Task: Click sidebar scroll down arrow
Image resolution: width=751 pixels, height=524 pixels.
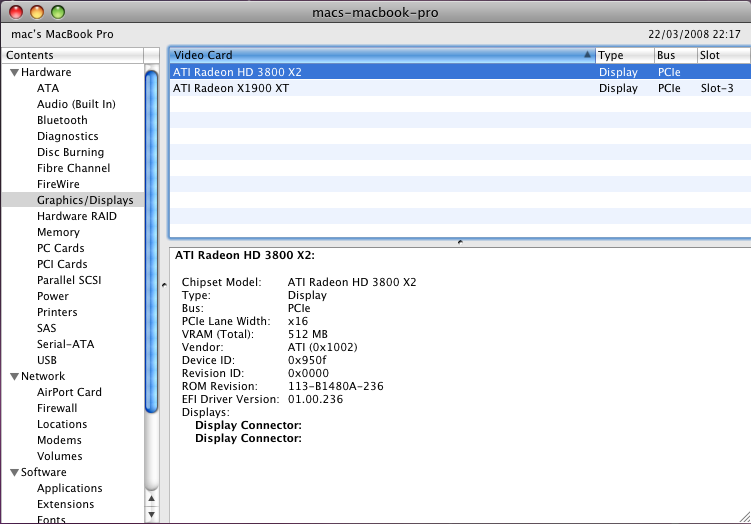Action: pos(151,515)
